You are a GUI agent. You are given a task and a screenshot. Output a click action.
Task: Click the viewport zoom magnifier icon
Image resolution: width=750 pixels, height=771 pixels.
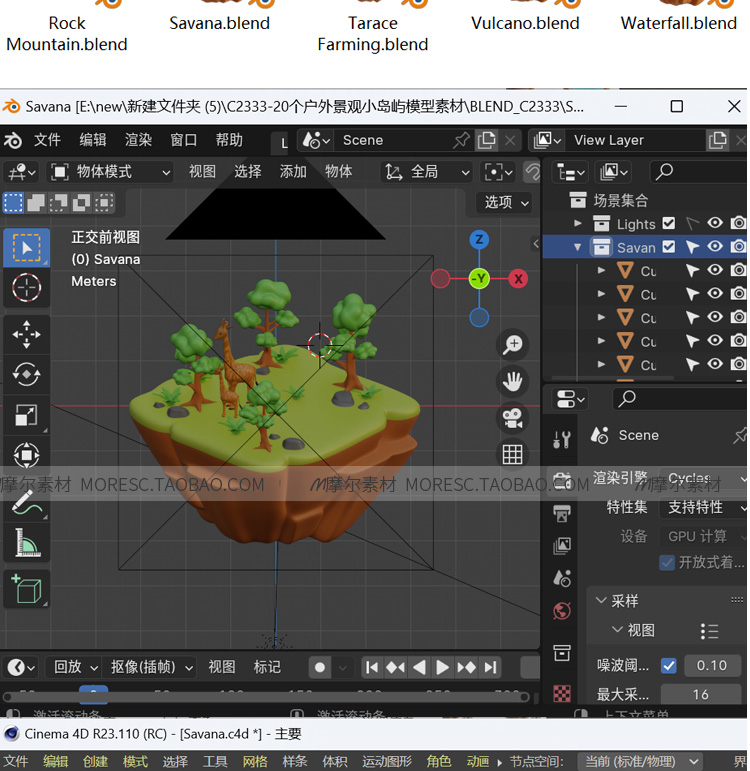coord(512,344)
